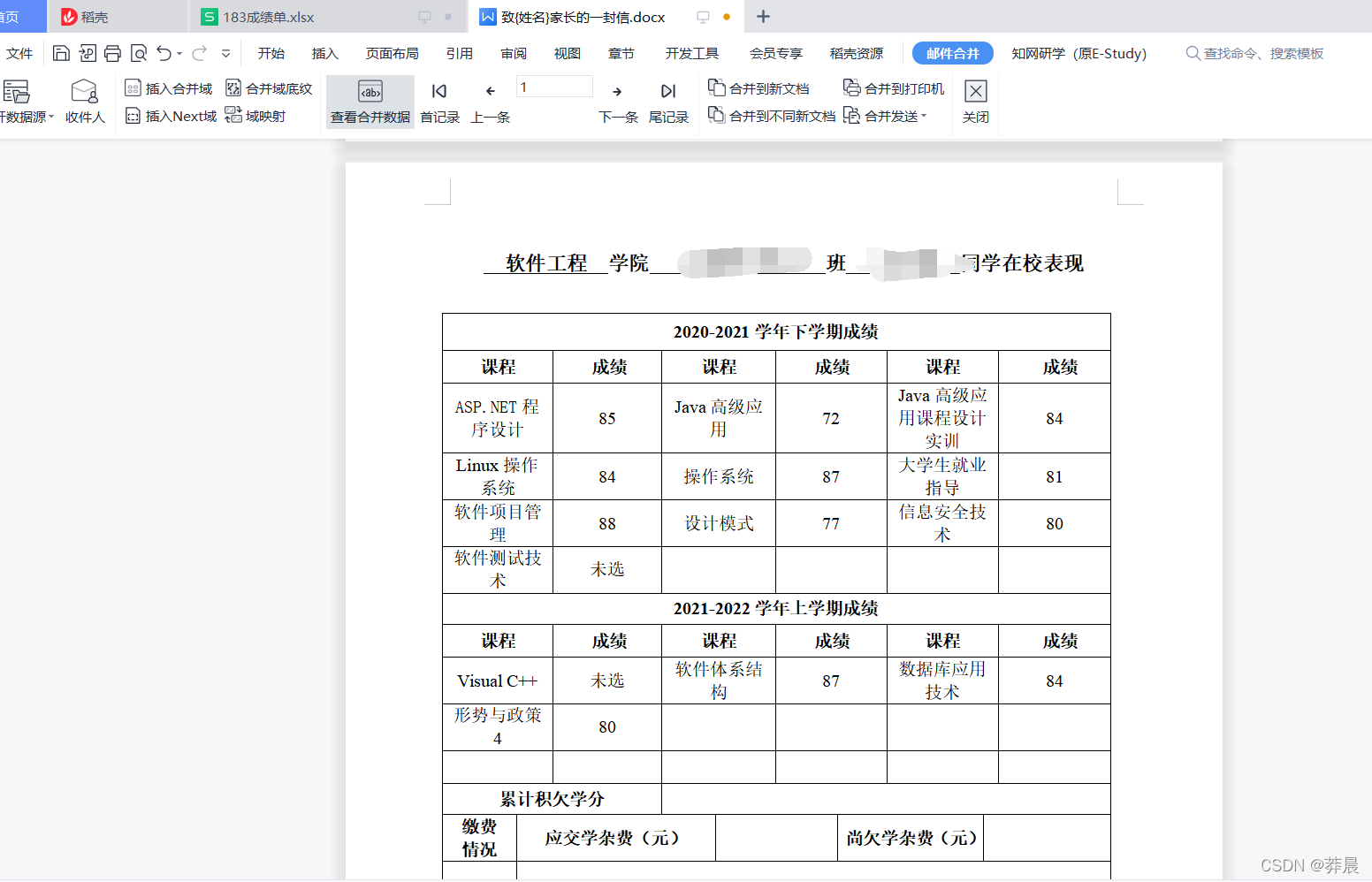Viewport: 1372px width, 882px height.
Task: Click the 收件人 recipients button
Action: pyautogui.click(x=85, y=101)
